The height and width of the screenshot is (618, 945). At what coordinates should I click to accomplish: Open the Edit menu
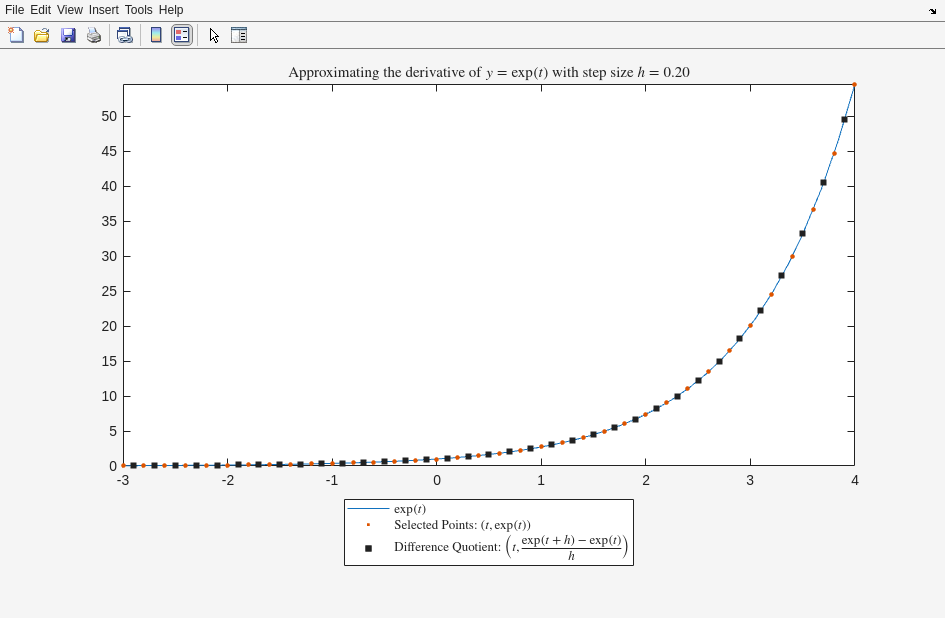(x=40, y=10)
